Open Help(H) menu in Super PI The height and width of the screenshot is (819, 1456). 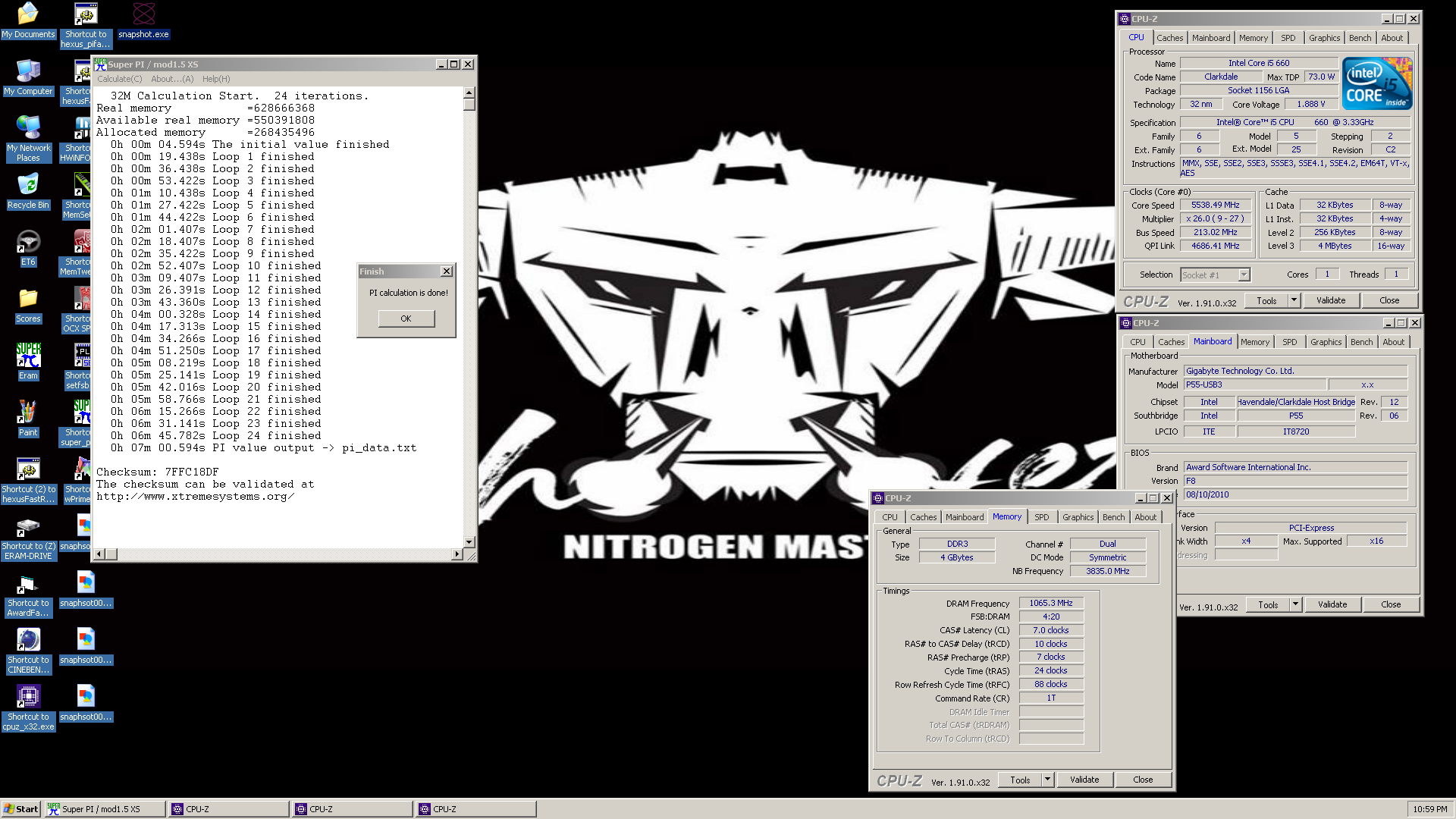click(216, 79)
